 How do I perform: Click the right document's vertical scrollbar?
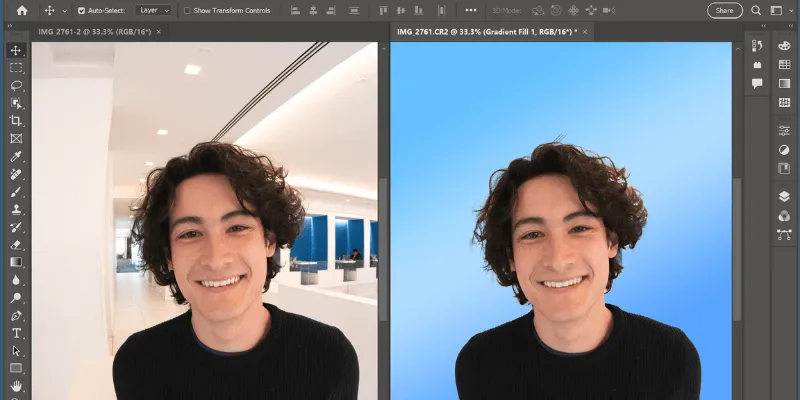(x=738, y=250)
